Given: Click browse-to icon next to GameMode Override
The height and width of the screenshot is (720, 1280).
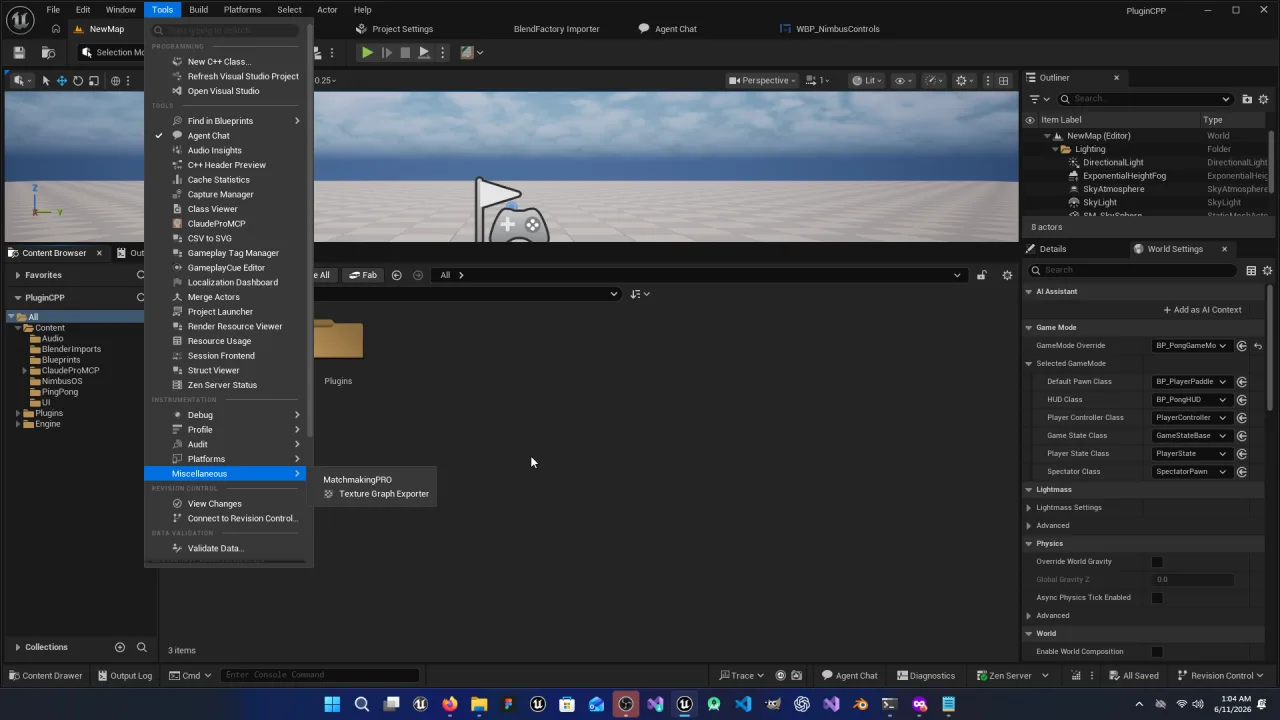Looking at the screenshot, I should click(1242, 346).
